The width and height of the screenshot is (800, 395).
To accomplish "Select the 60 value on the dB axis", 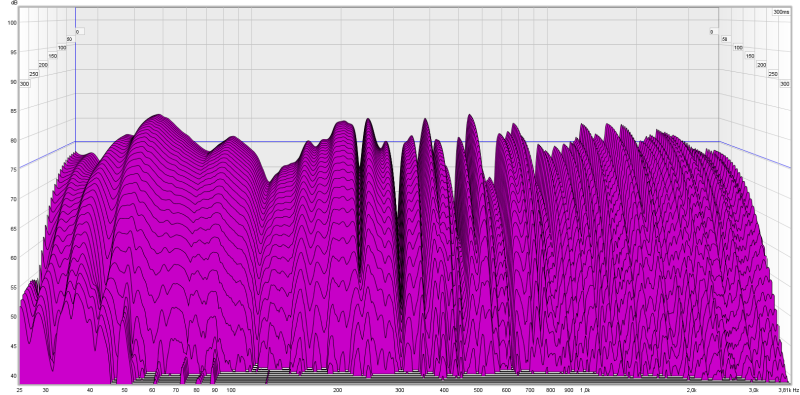I will pos(14,258).
